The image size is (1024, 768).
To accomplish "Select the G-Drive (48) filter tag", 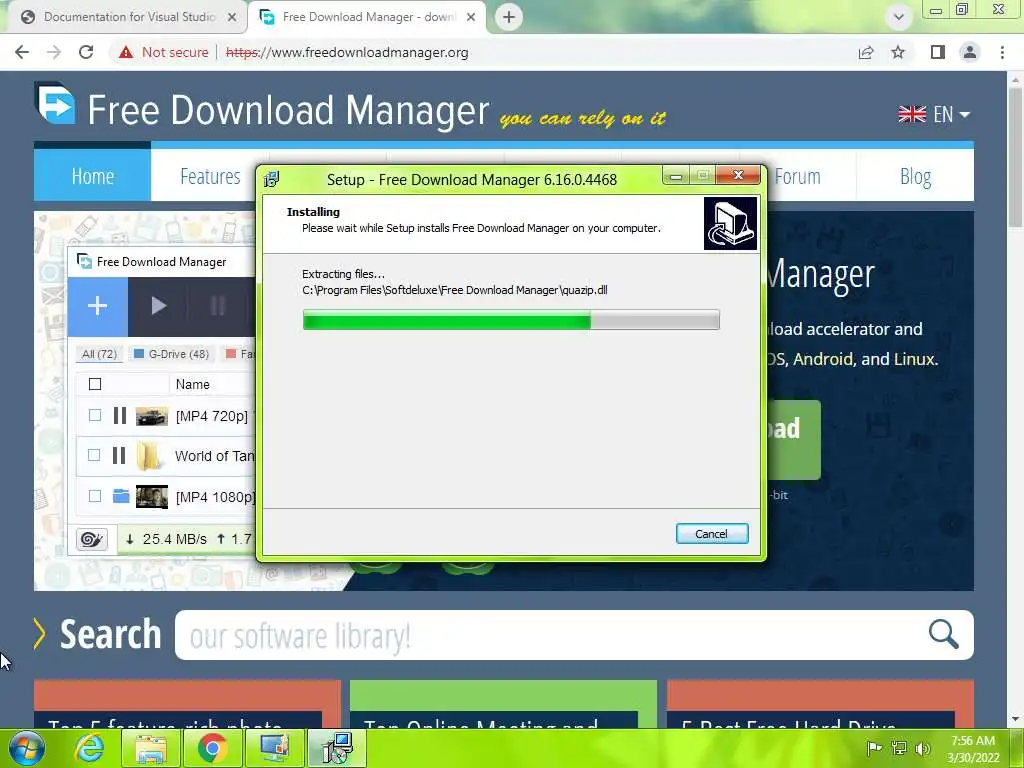I will coord(172,354).
